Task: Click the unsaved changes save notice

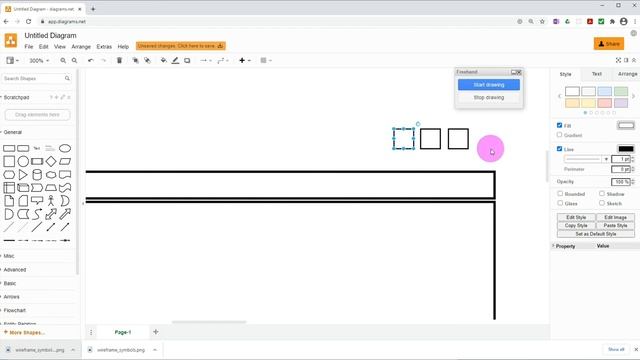Action: coord(180,46)
